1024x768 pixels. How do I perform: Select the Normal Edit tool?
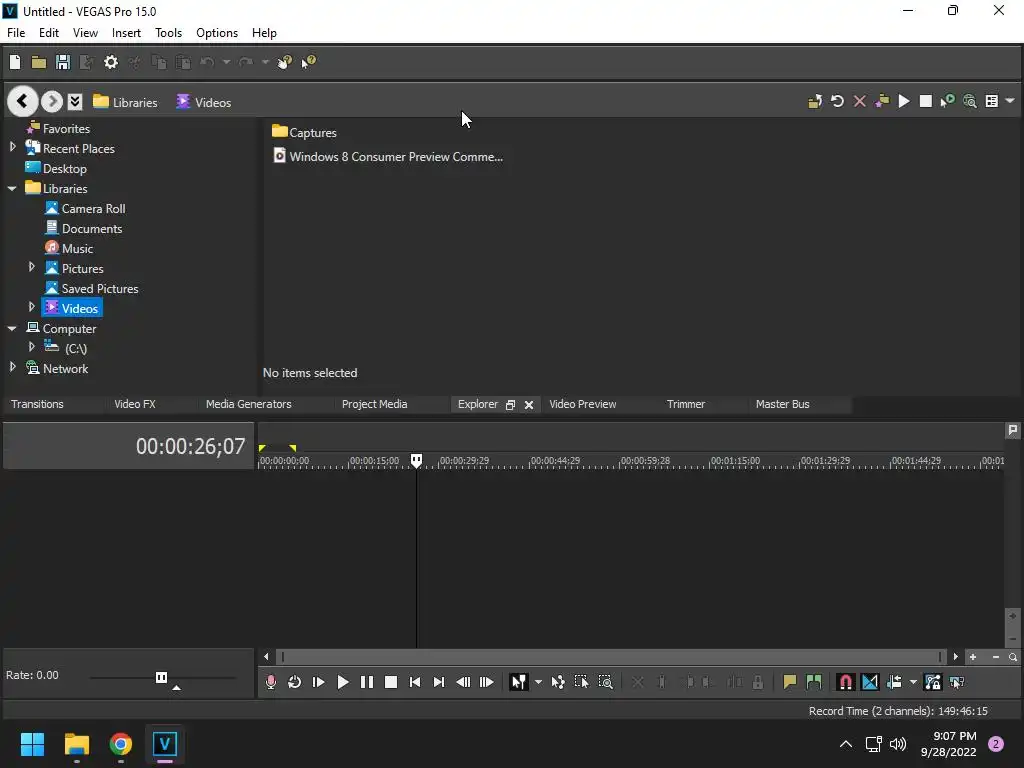tap(519, 682)
